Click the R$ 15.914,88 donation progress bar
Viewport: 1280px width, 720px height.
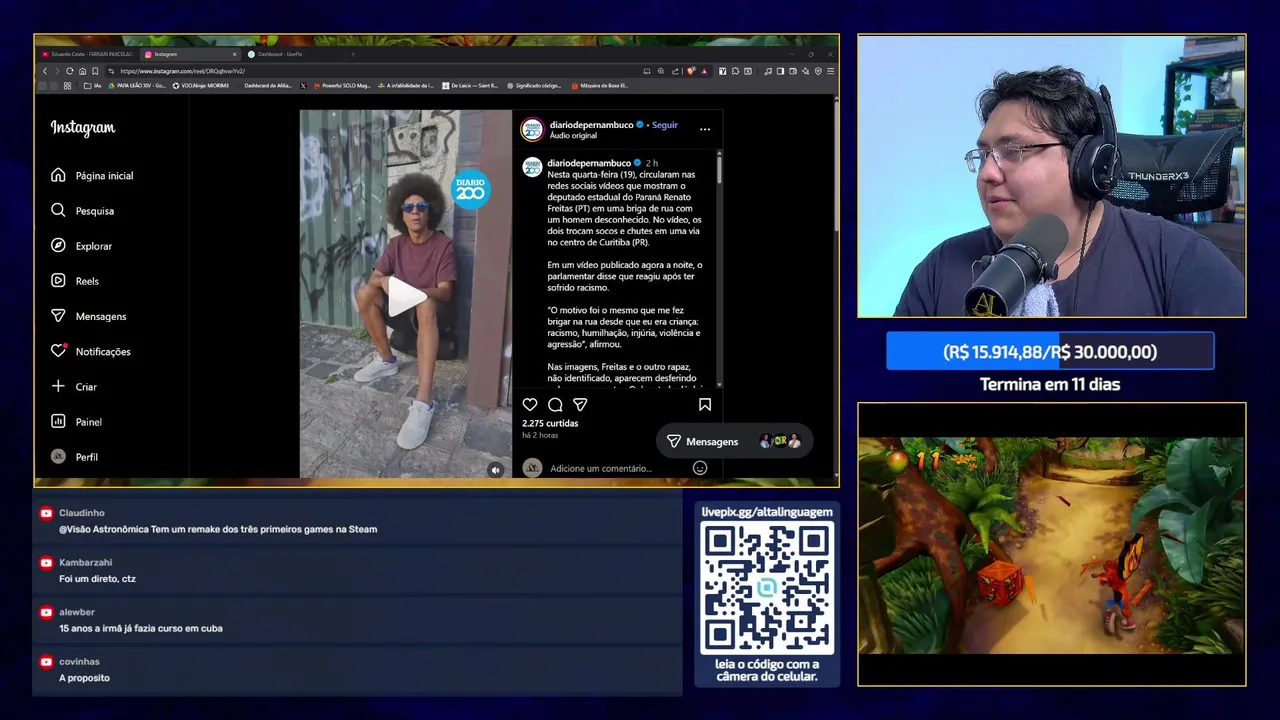[x=1050, y=352]
